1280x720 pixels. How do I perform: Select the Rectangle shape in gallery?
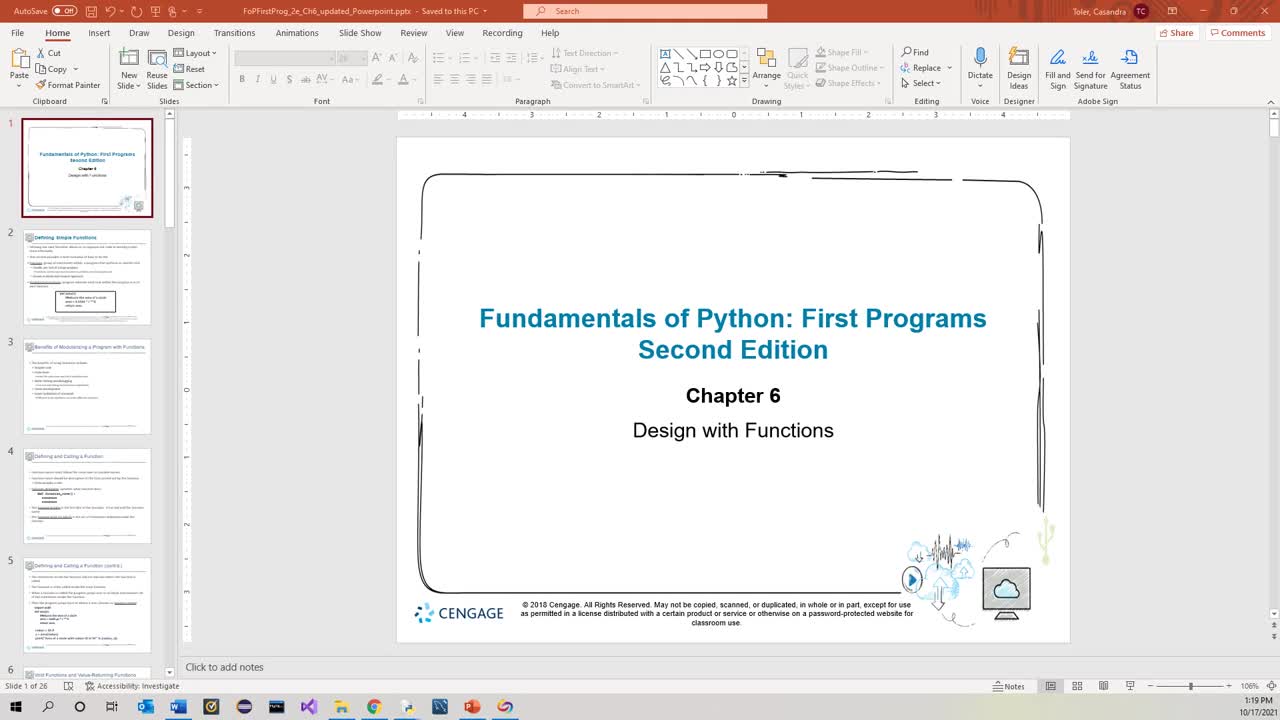705,54
